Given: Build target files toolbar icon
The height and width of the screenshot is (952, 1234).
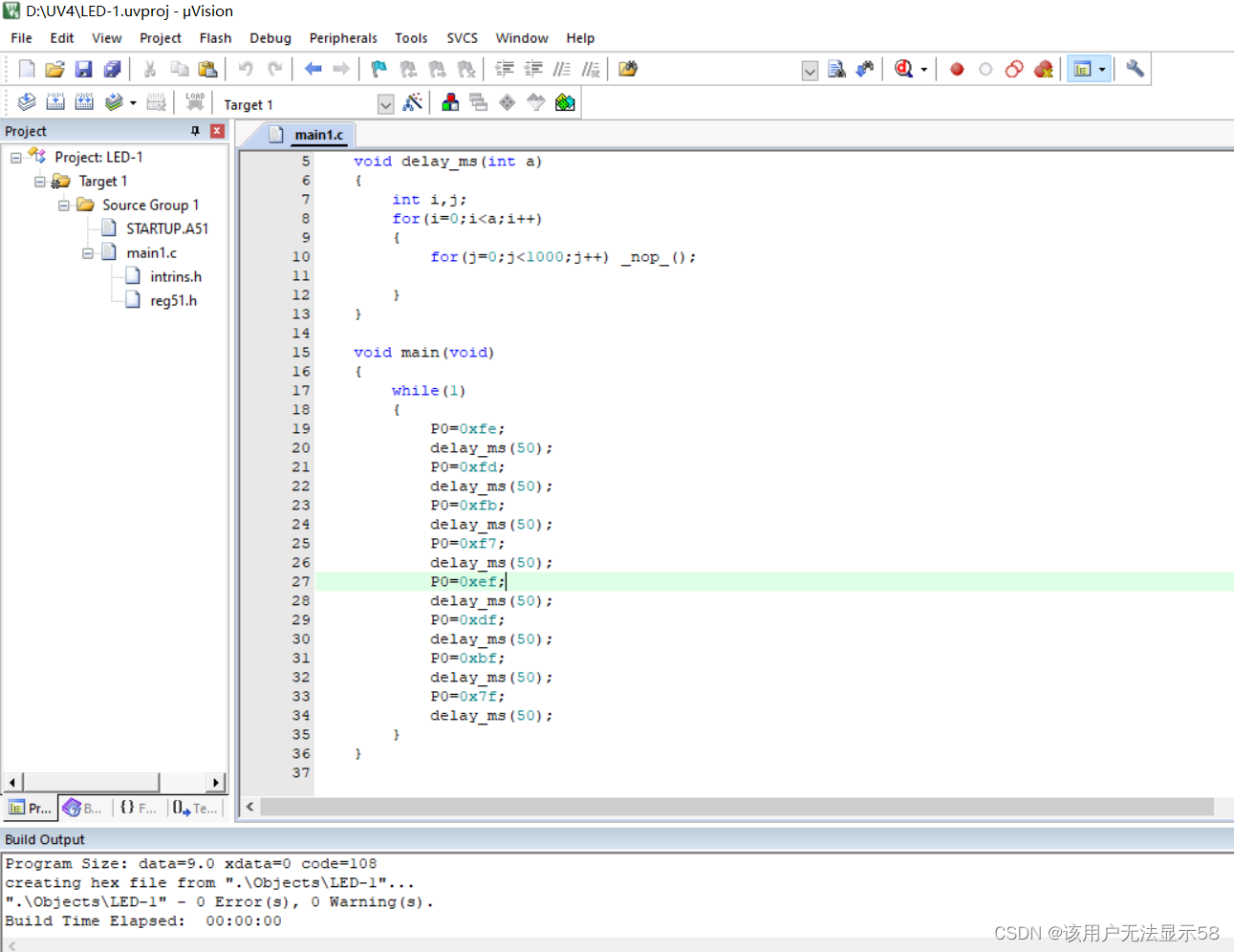Looking at the screenshot, I should point(55,102).
